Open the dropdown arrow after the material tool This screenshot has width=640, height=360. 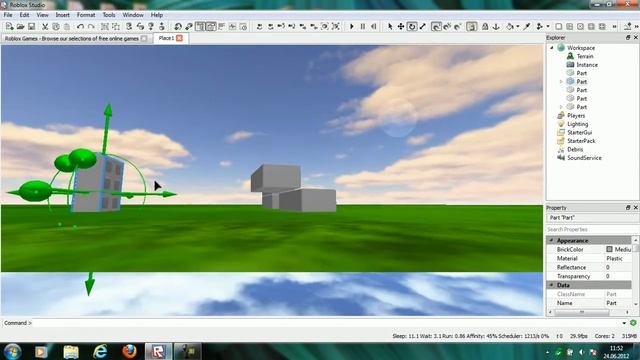coord(548,27)
